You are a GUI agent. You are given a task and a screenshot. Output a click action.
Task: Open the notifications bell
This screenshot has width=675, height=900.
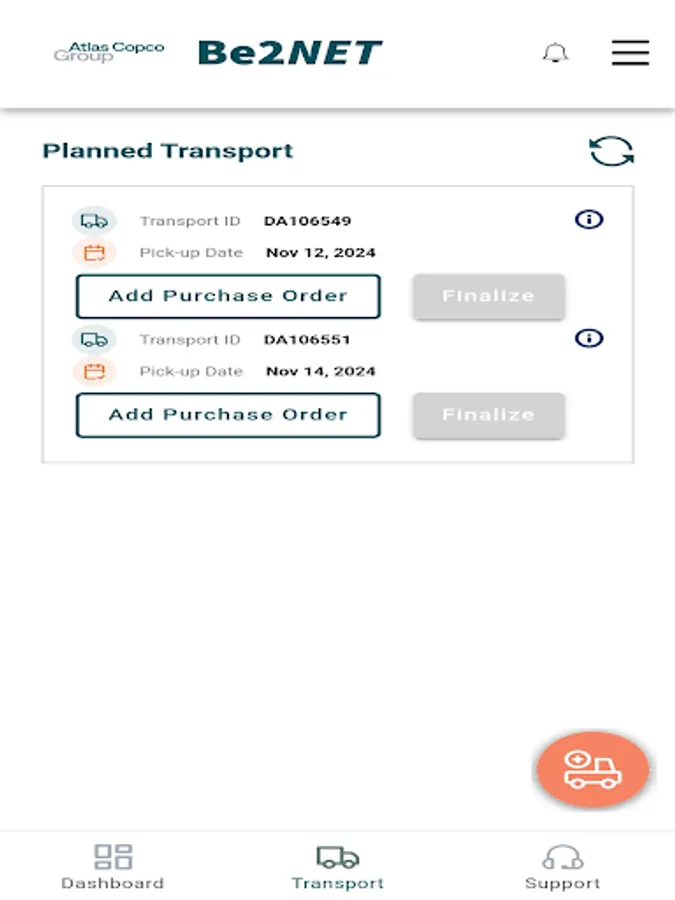(555, 53)
